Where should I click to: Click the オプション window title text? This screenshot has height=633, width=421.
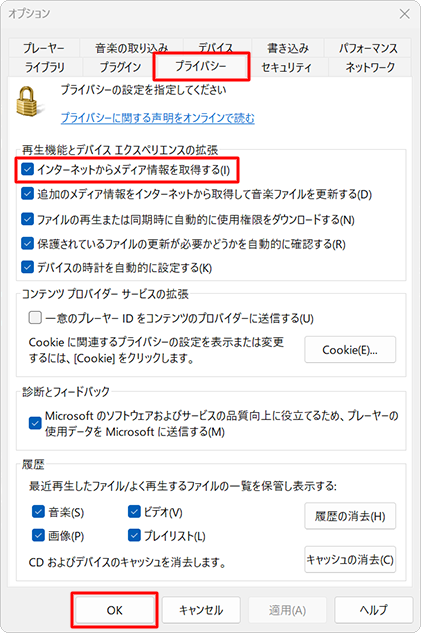(29, 14)
